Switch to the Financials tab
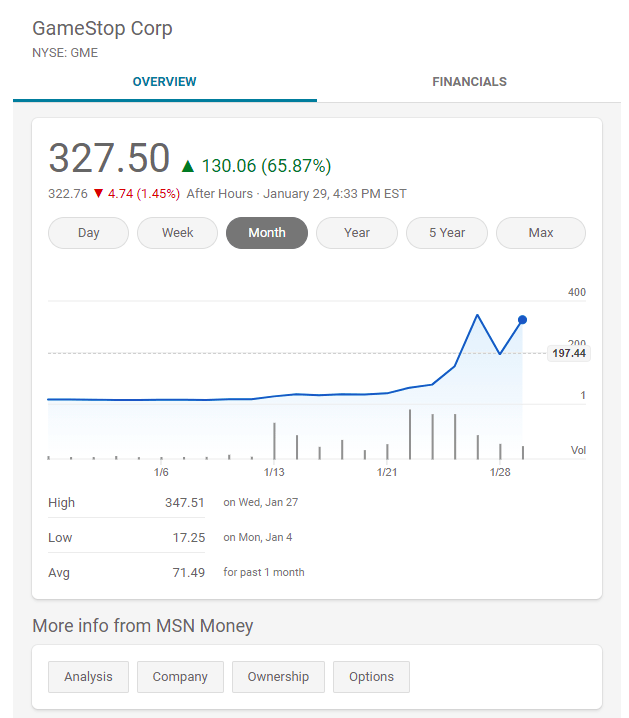This screenshot has height=718, width=629. click(x=469, y=82)
